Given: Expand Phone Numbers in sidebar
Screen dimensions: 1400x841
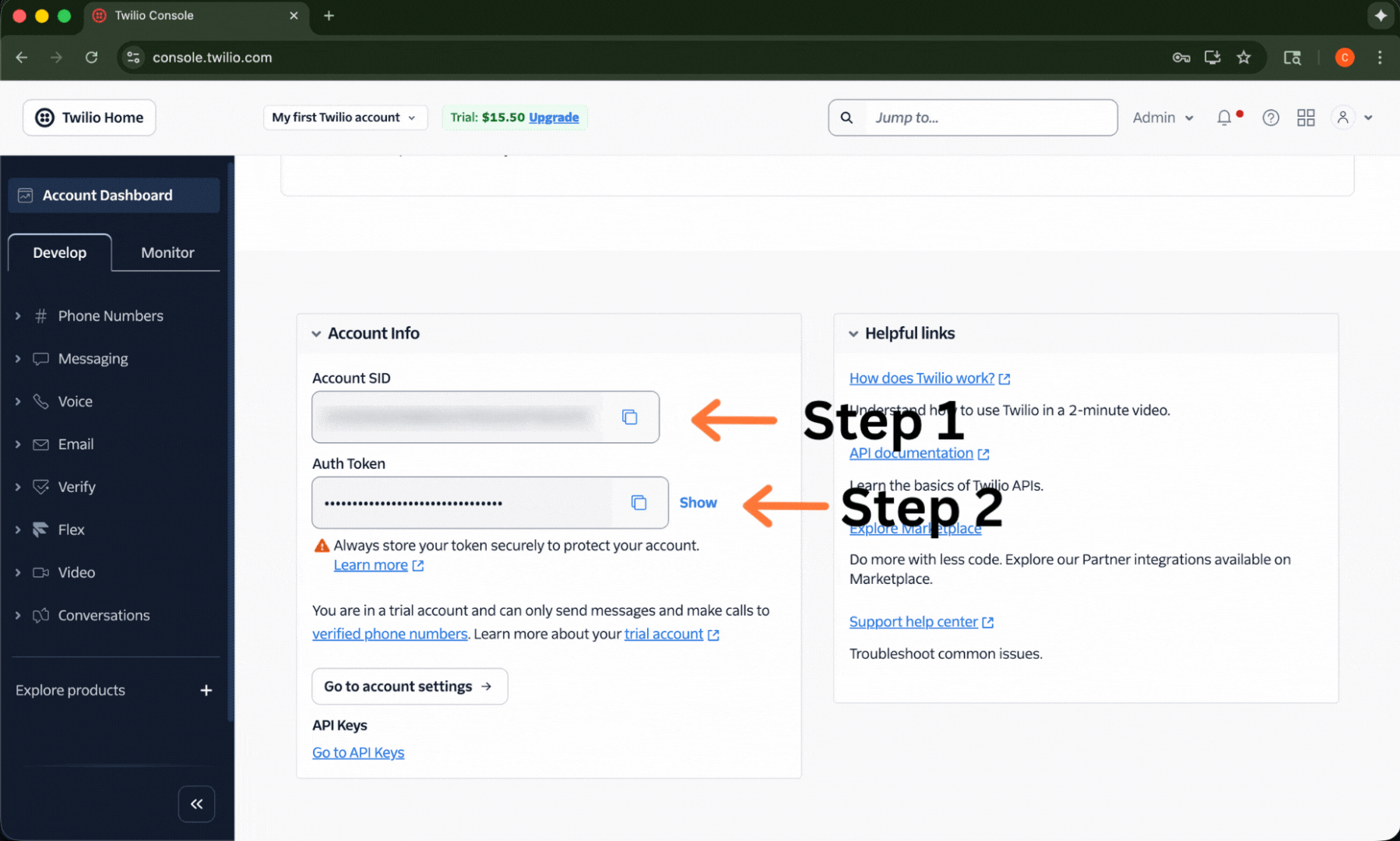Looking at the screenshot, I should 110,316.
